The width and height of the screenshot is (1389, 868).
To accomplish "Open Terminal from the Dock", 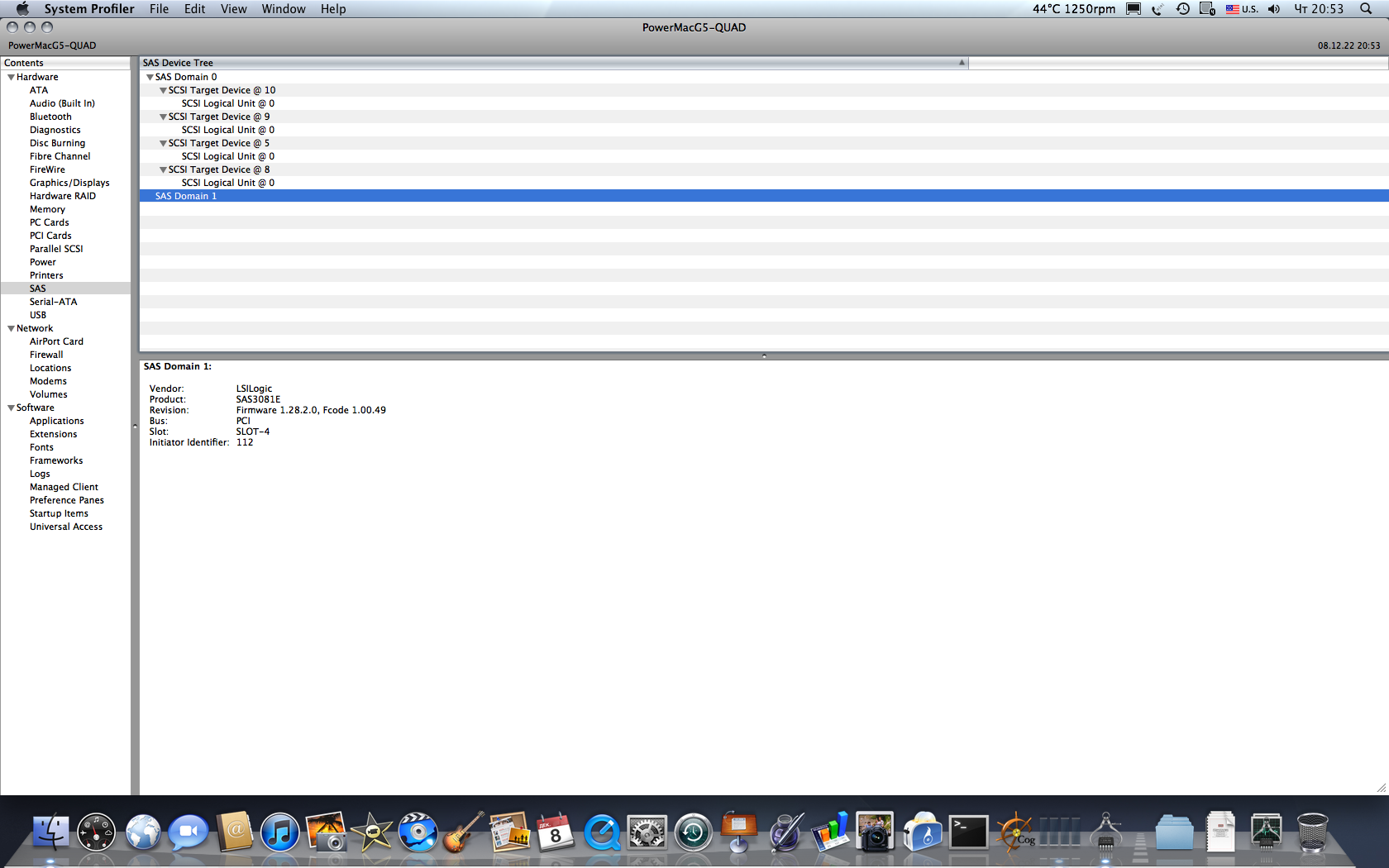I will click(x=968, y=832).
